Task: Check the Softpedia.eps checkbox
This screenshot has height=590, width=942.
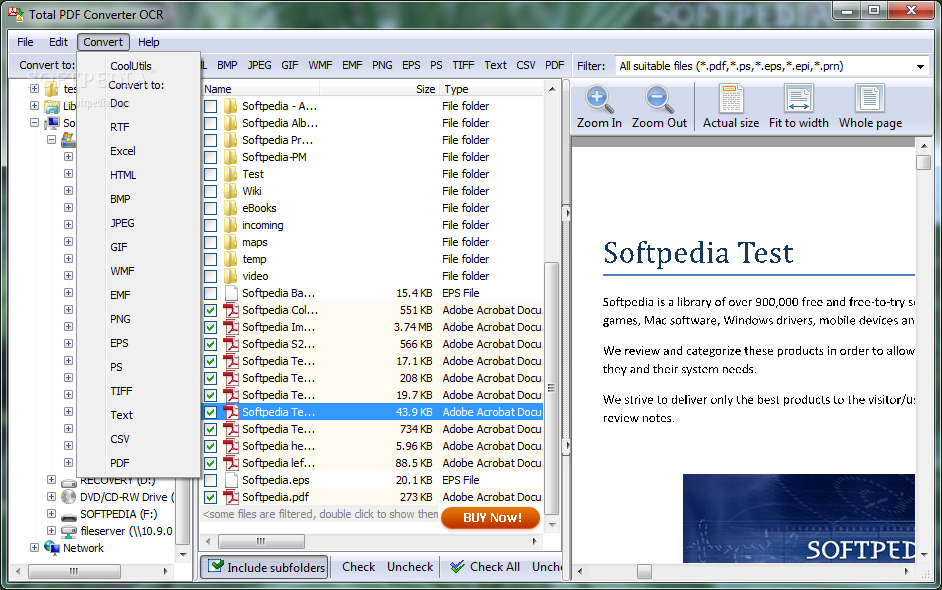Action: (x=210, y=481)
